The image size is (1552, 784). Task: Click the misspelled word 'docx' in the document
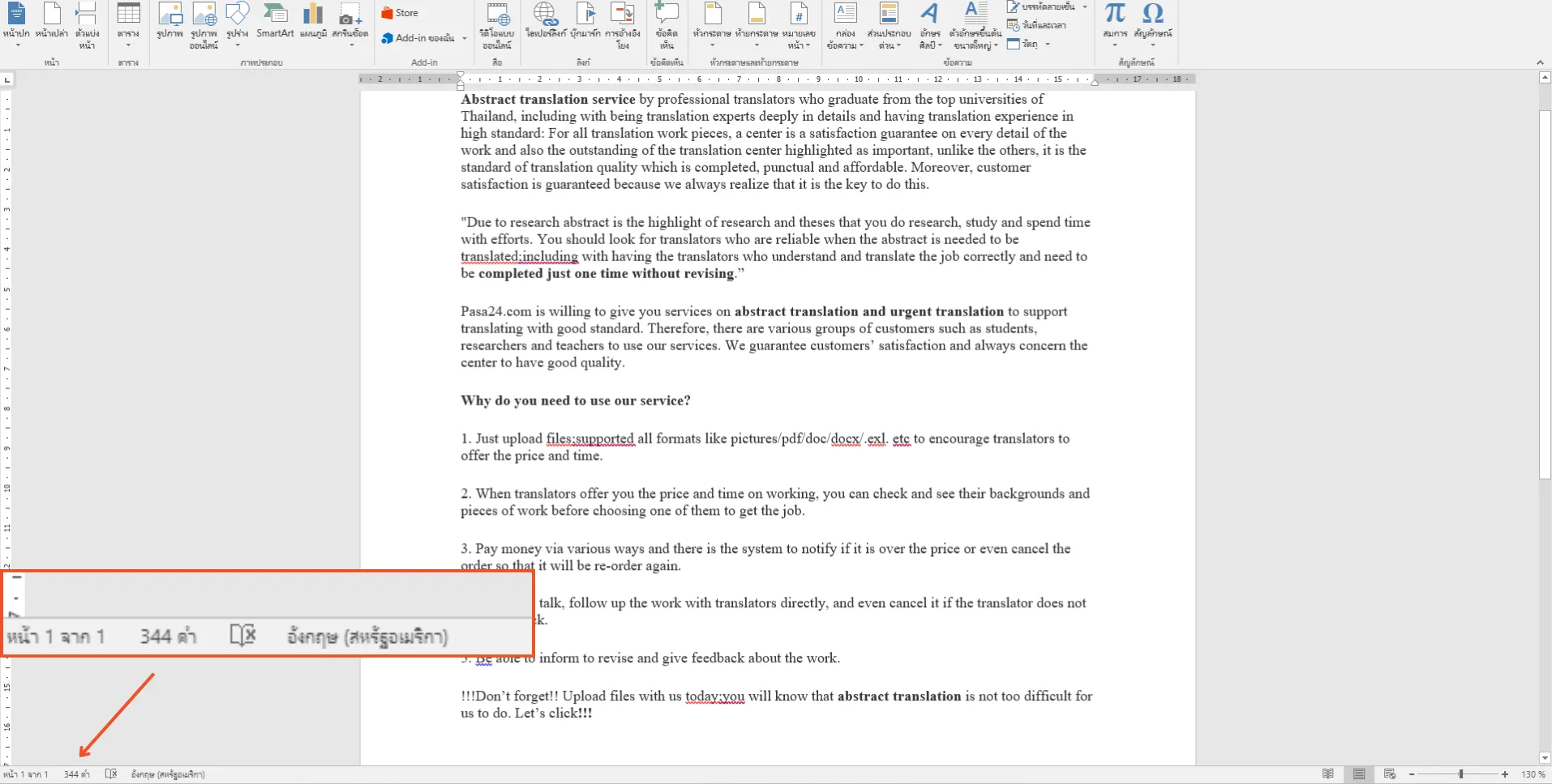coord(845,439)
